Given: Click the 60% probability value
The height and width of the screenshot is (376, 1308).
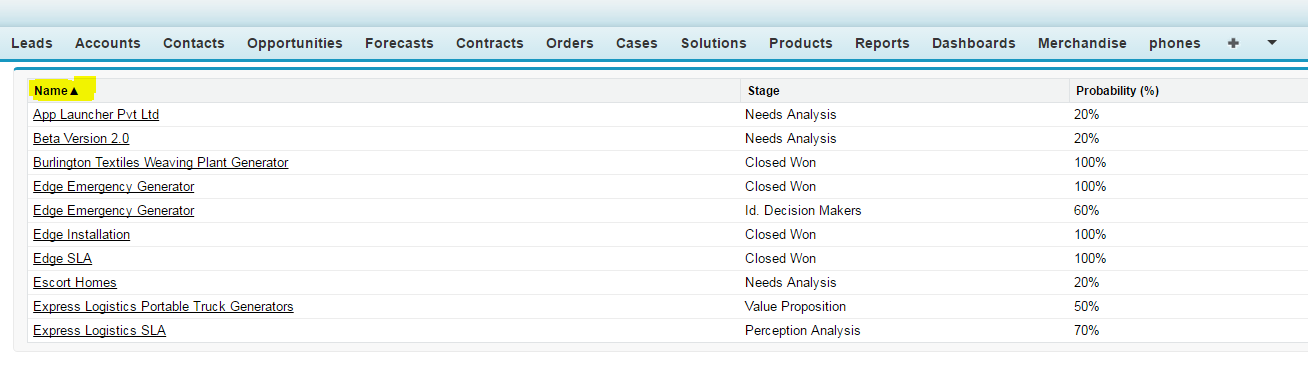Looking at the screenshot, I should pos(1087,211).
